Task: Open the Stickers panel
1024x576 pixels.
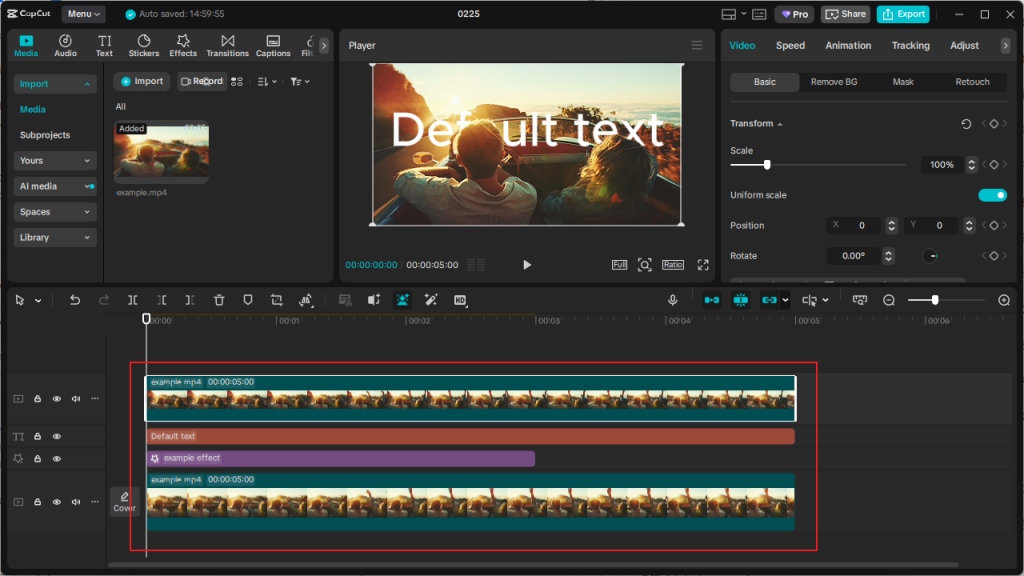Action: point(142,45)
